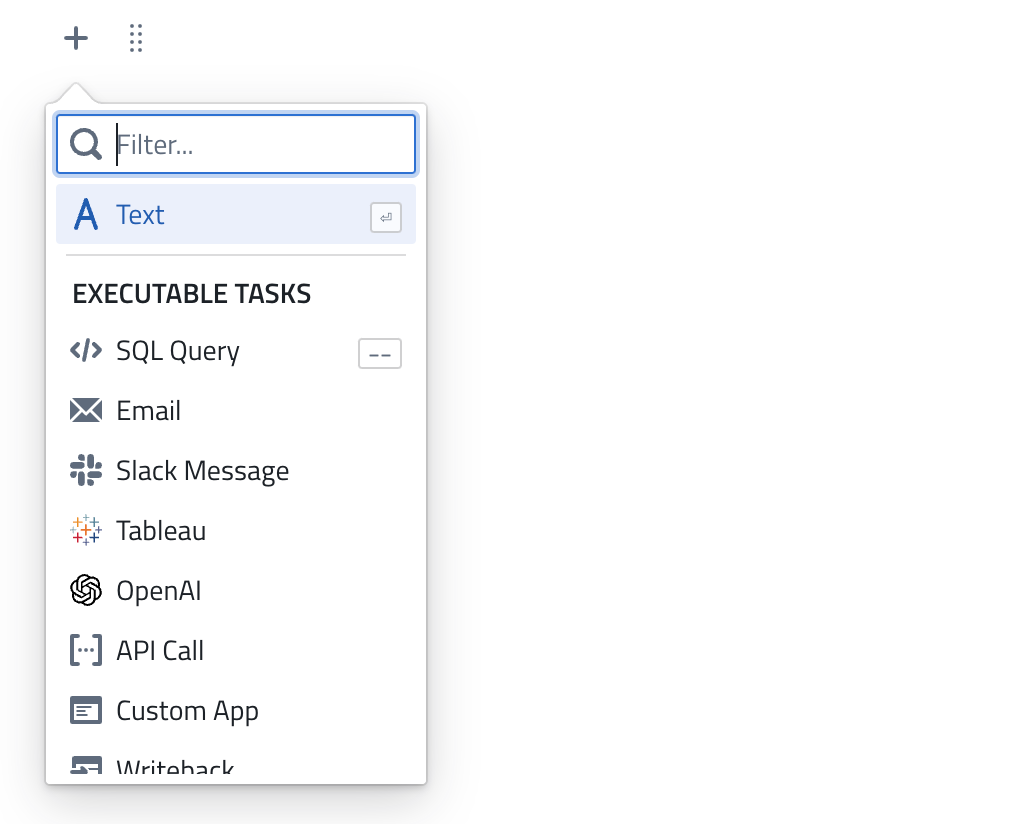Viewport: 1018px width, 824px height.
Task: Choose the API Call task
Action: [x=160, y=651]
